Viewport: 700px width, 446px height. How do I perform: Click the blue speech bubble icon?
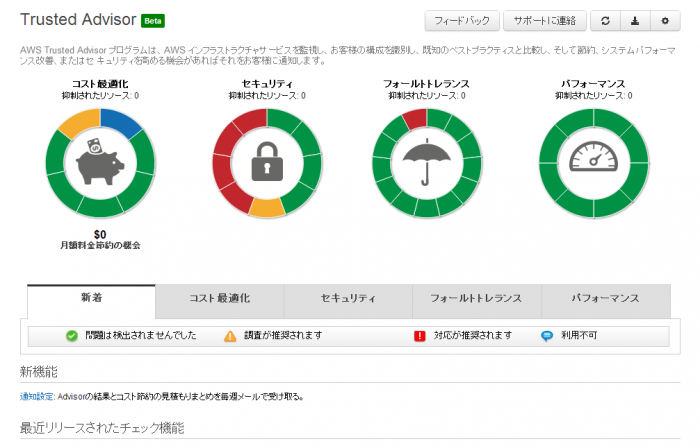tap(546, 336)
